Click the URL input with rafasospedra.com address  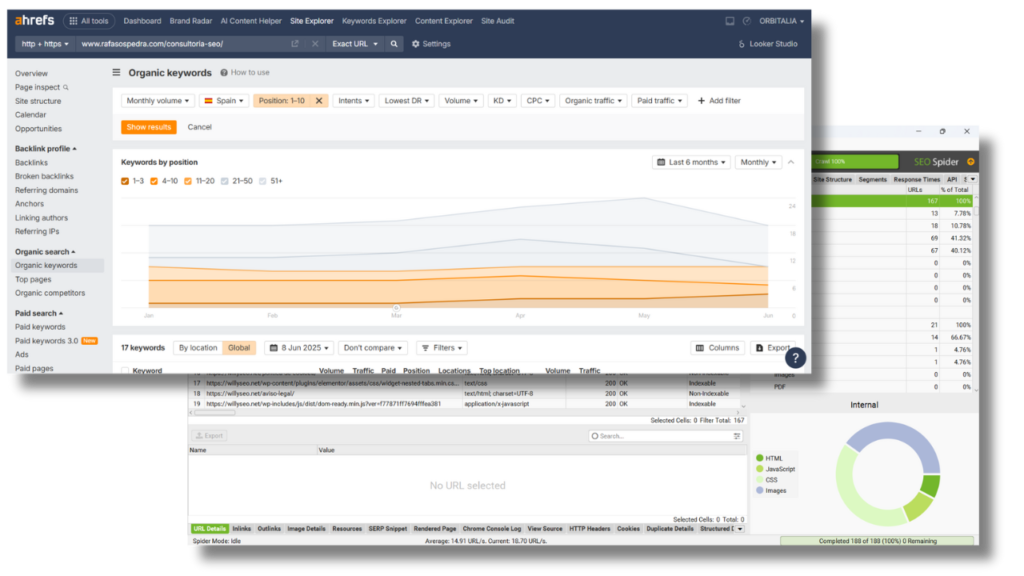pyautogui.click(x=183, y=44)
